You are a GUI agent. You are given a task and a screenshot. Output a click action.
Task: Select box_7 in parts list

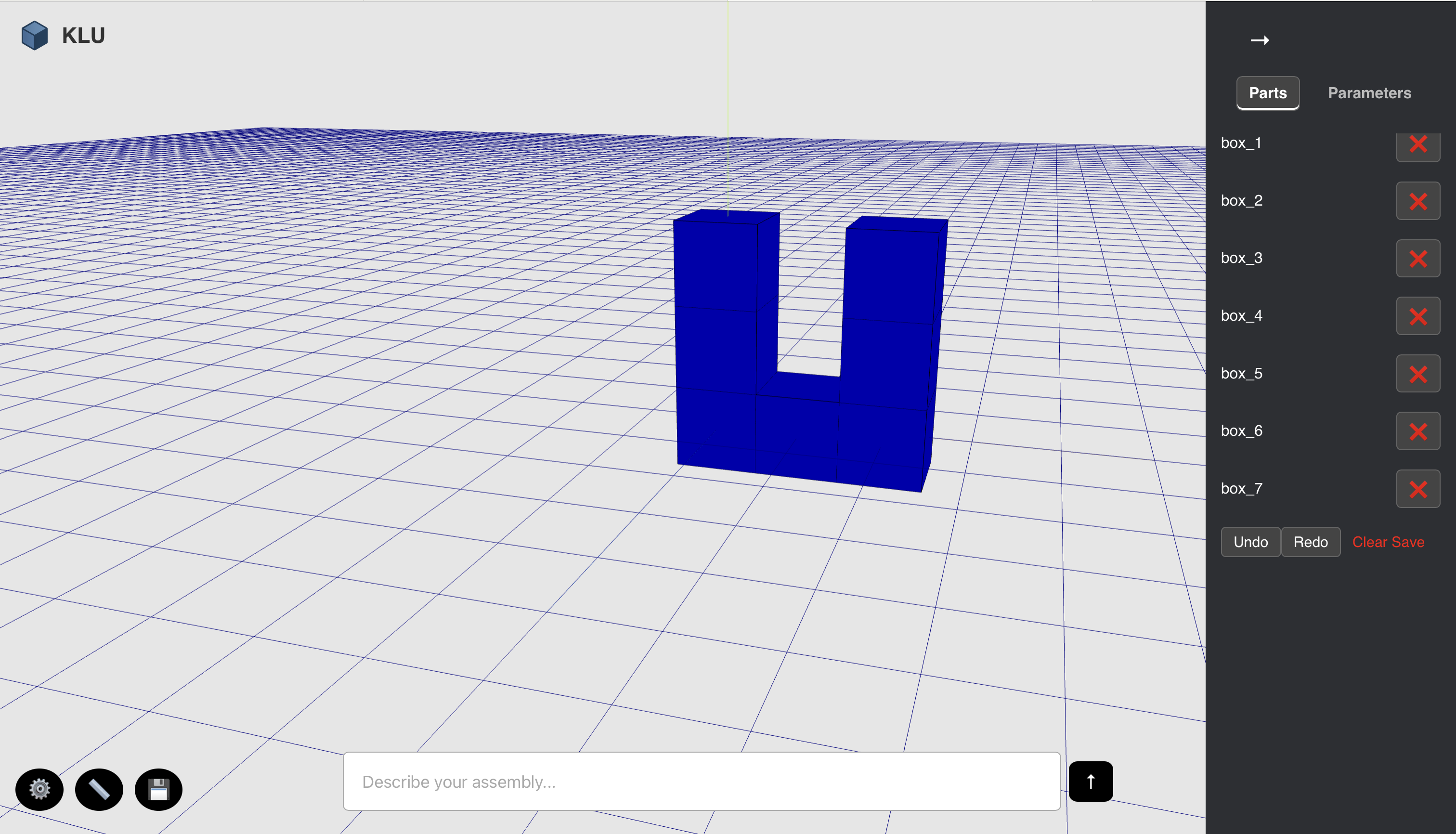click(1241, 489)
